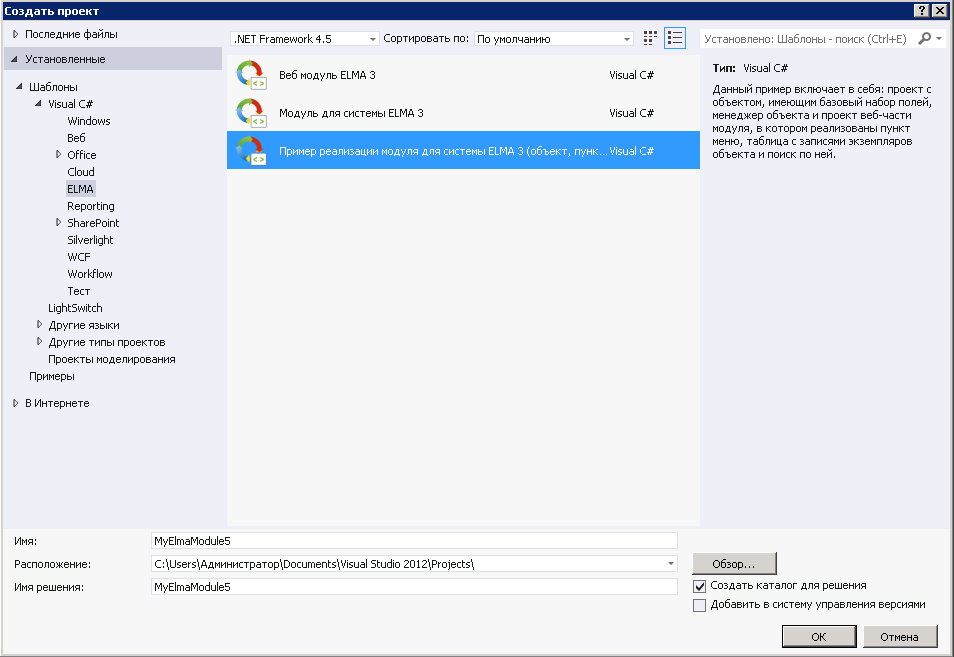This screenshot has width=954, height=657.
Task: Select the Reporting category in tree
Action: click(x=91, y=206)
